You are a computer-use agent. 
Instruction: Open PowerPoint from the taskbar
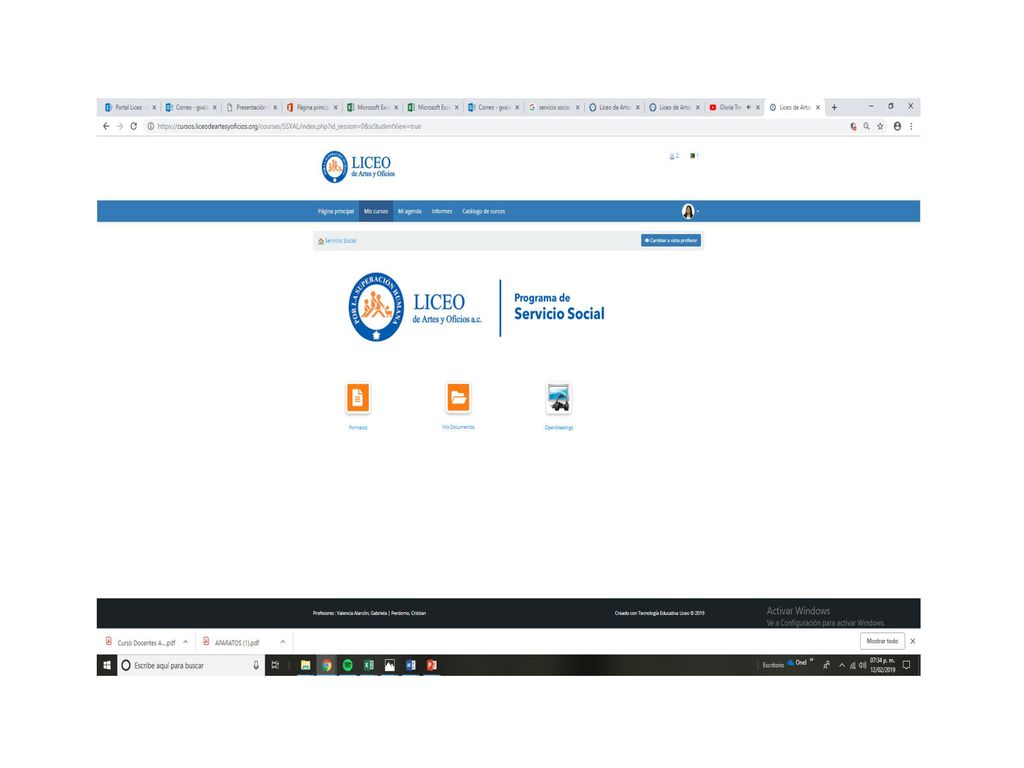pos(431,665)
